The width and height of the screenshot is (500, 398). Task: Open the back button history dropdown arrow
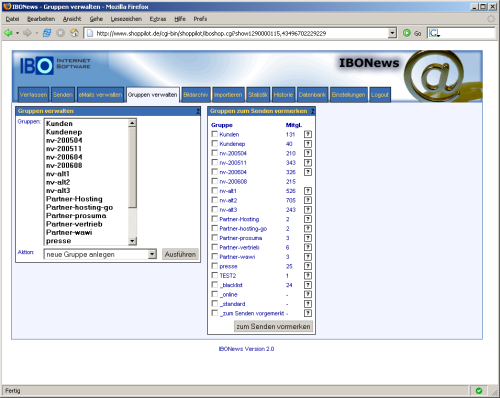click(x=17, y=33)
